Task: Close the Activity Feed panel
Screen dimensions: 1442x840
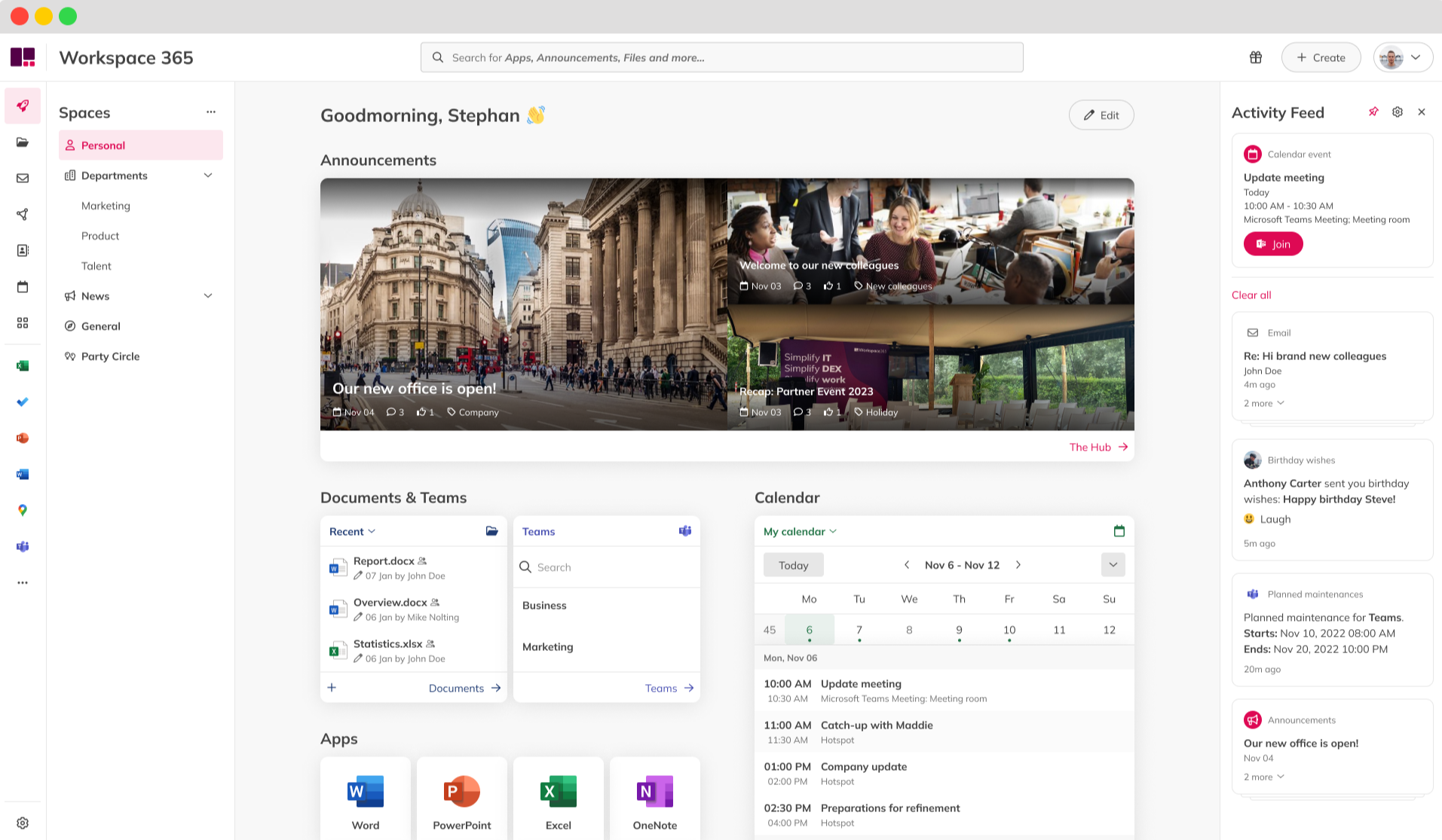Action: coord(1422,111)
